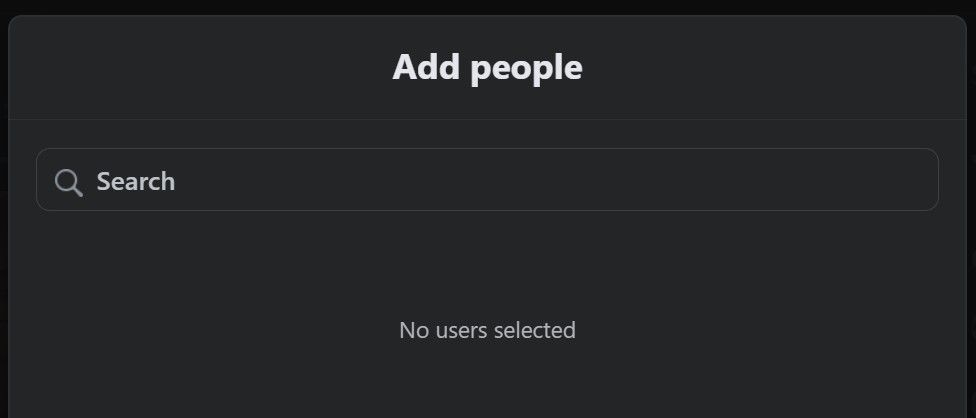
Task: Click the dialog header bar left of the title
Action: pos(200,68)
